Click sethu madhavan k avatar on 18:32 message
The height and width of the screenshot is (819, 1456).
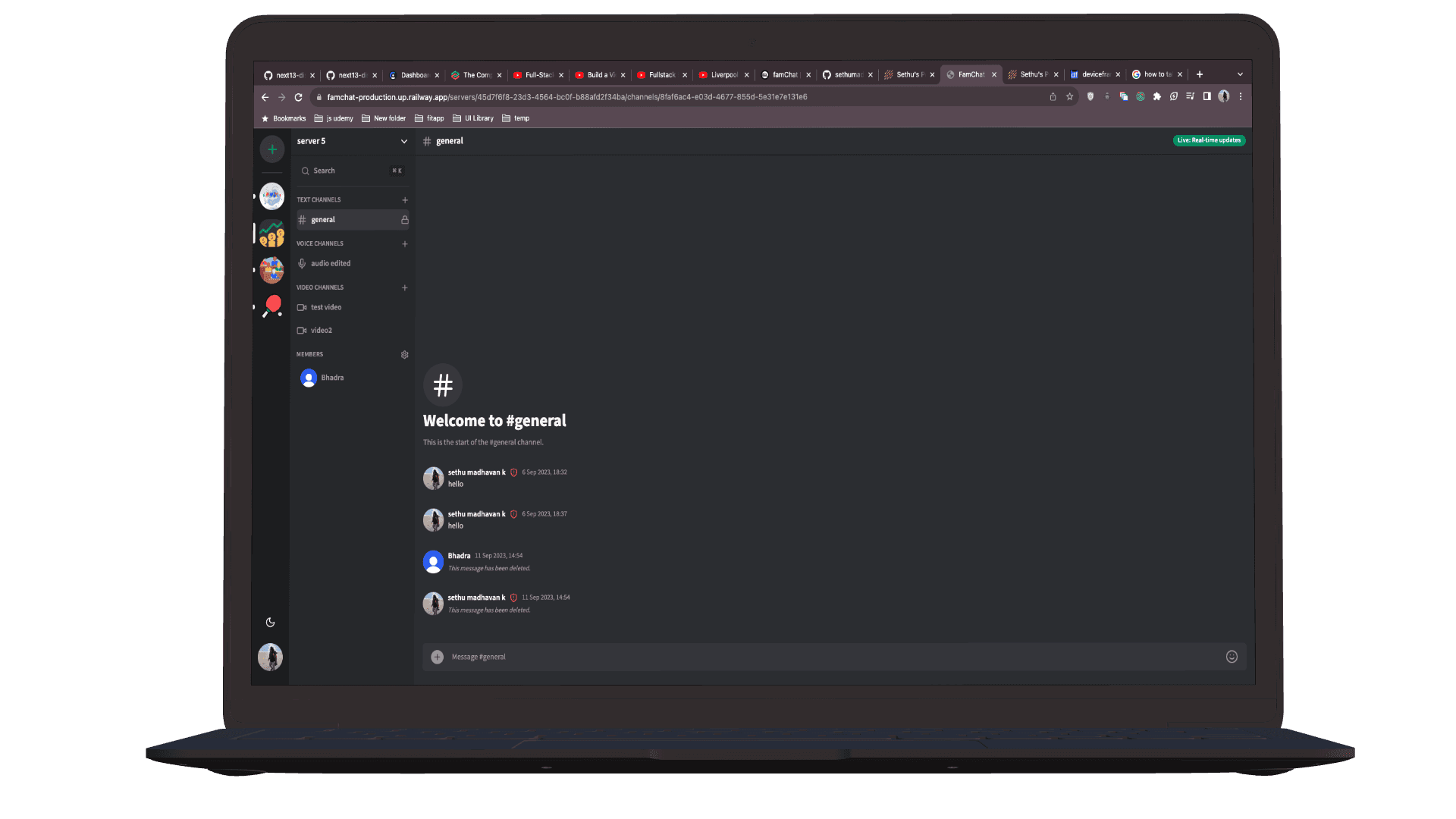[433, 479]
